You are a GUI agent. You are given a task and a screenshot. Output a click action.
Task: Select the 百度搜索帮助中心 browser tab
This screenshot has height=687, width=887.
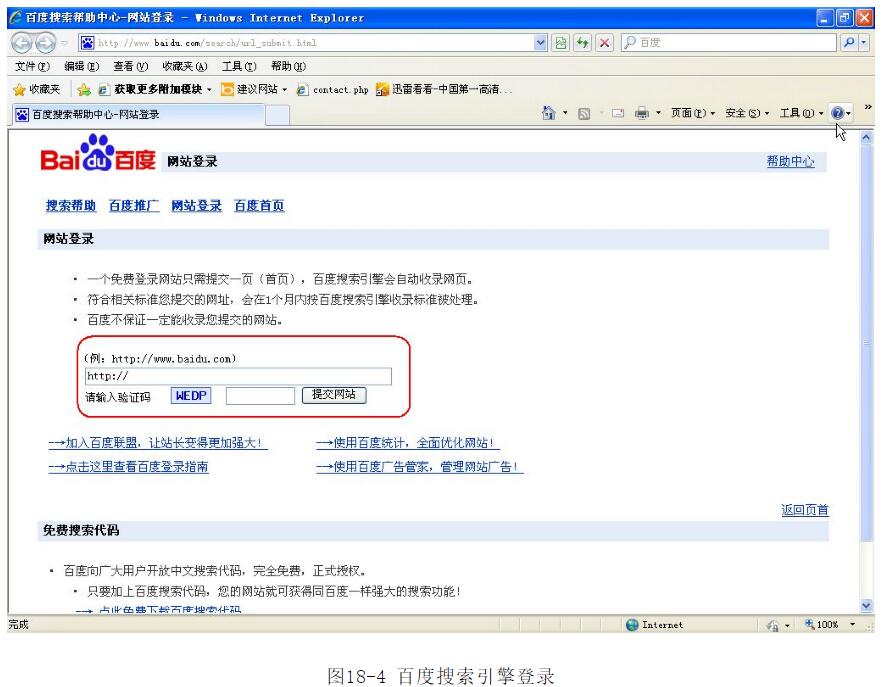pos(95,114)
